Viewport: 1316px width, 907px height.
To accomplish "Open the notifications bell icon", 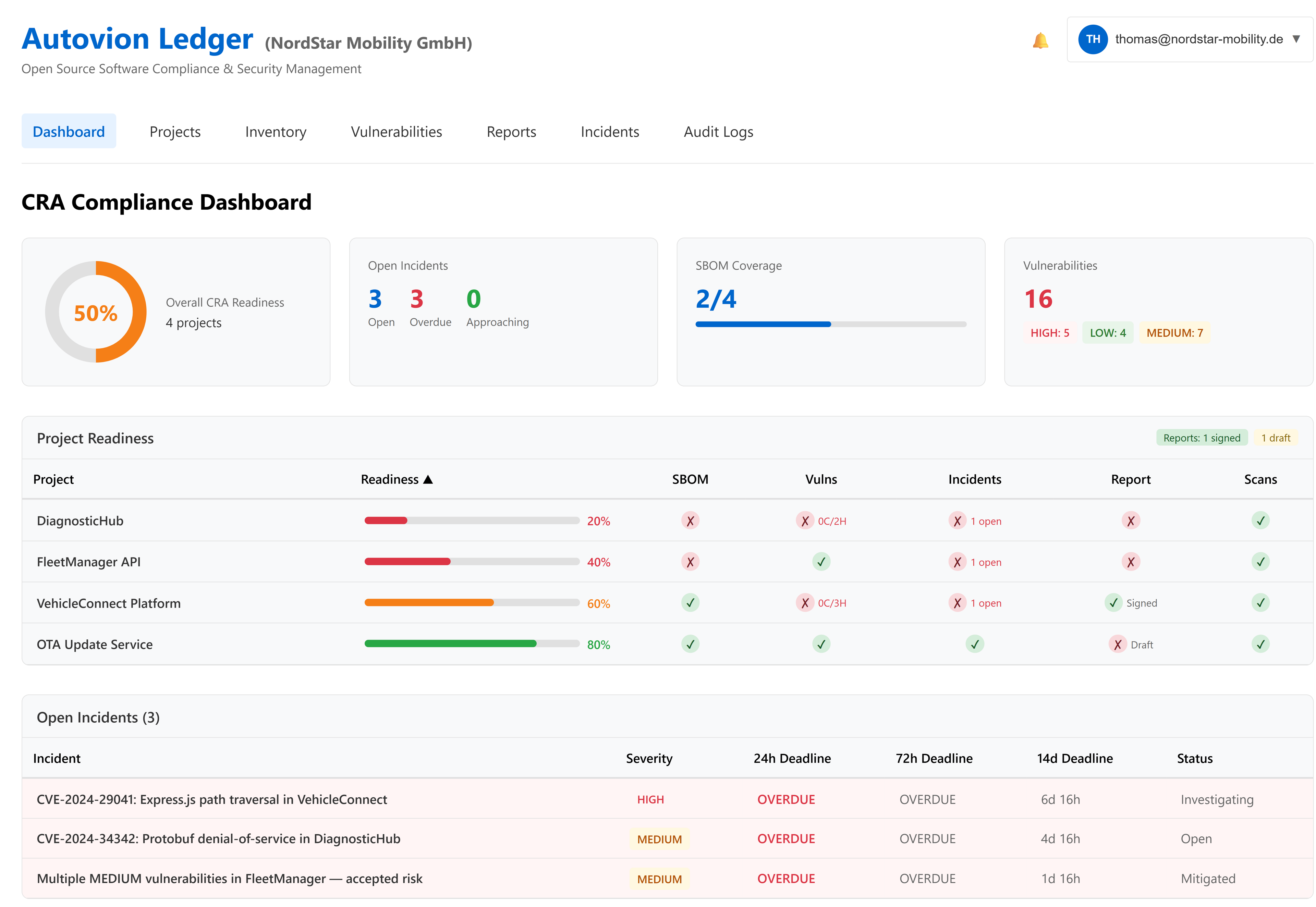I will [1040, 40].
